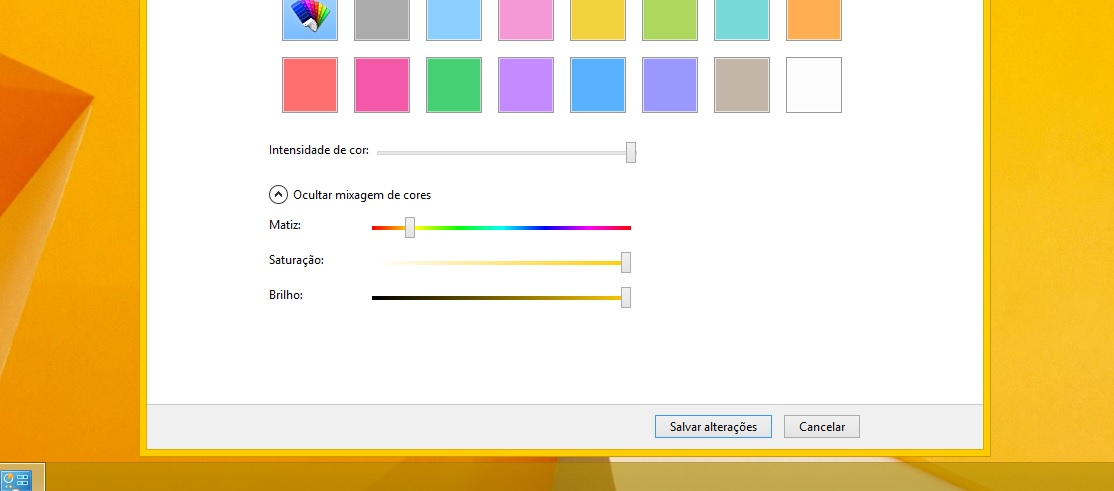Click Salvar alterações button

pos(713,427)
